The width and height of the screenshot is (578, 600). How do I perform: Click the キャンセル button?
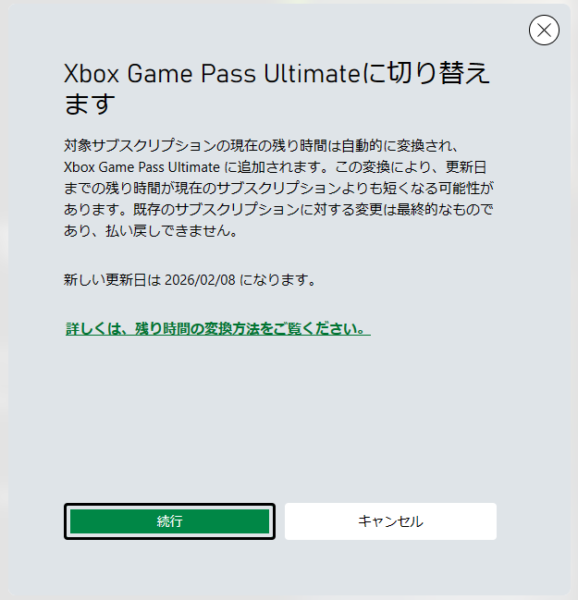click(391, 521)
